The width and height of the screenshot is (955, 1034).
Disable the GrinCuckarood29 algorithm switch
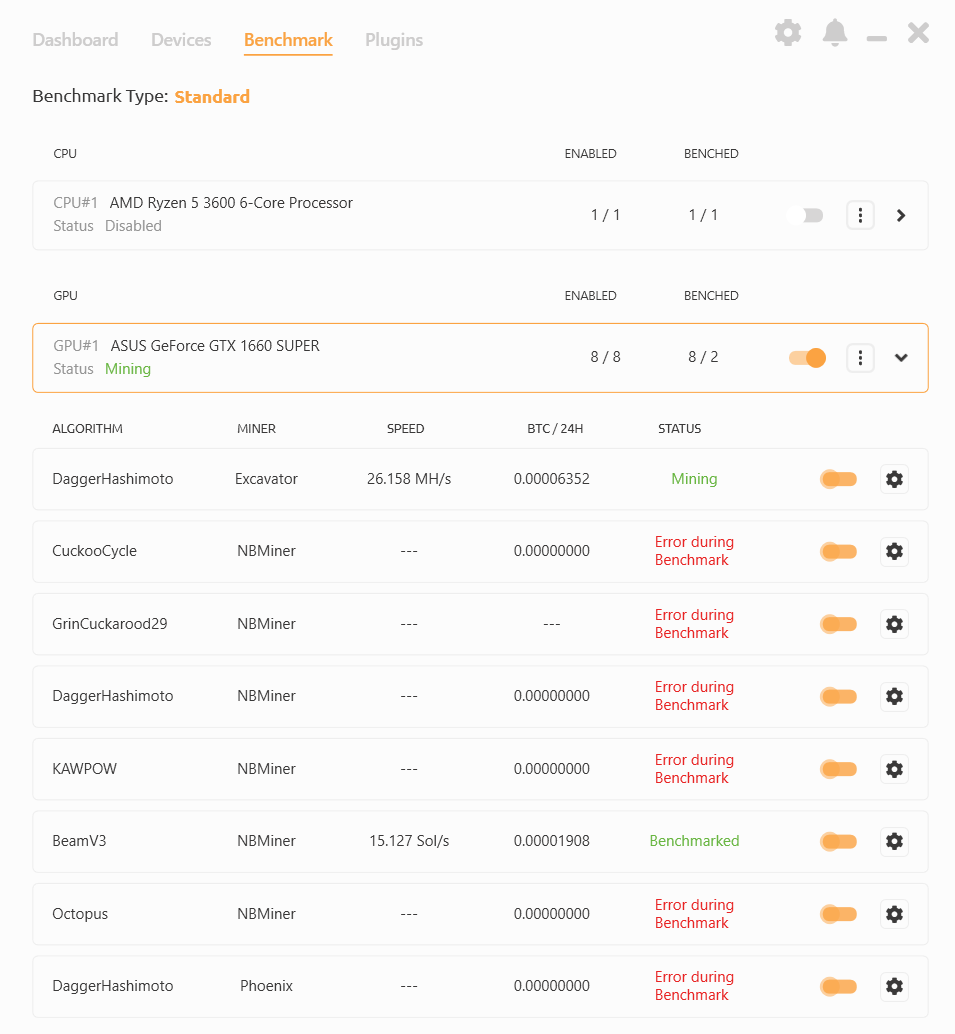838,624
